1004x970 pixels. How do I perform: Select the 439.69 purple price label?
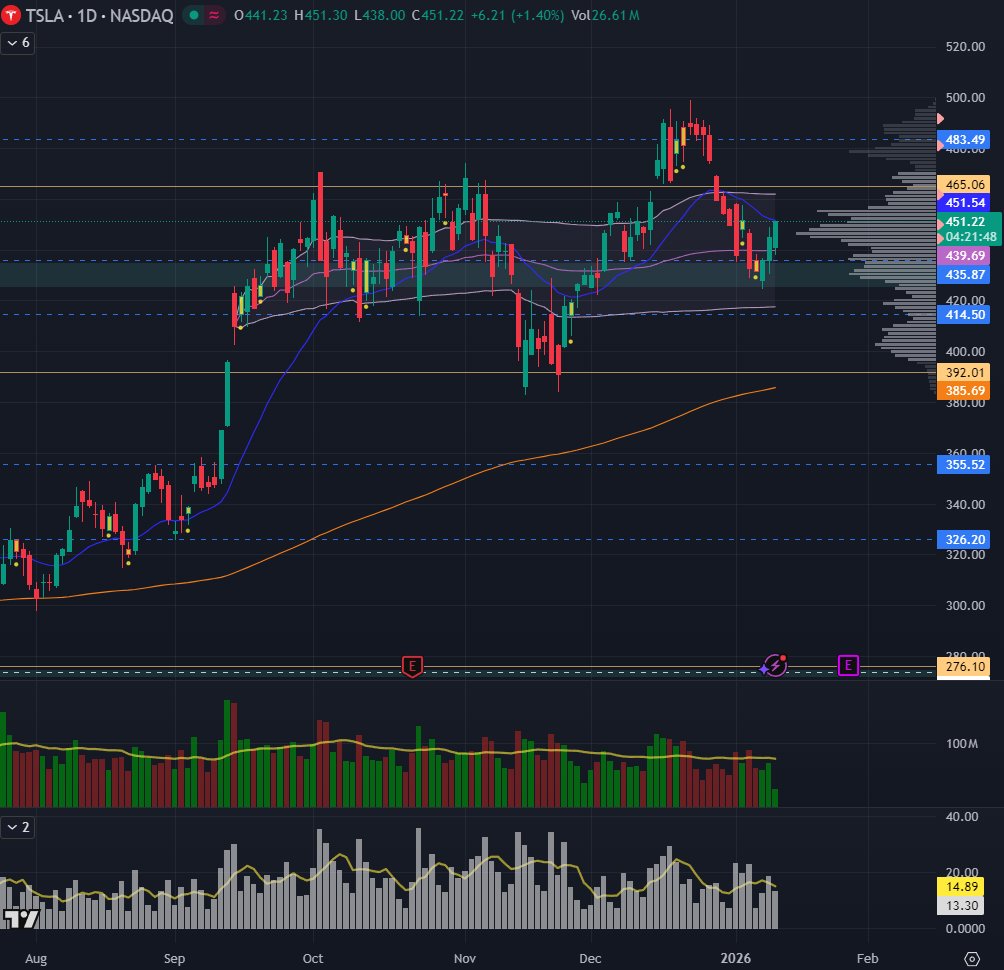pyautogui.click(x=964, y=255)
